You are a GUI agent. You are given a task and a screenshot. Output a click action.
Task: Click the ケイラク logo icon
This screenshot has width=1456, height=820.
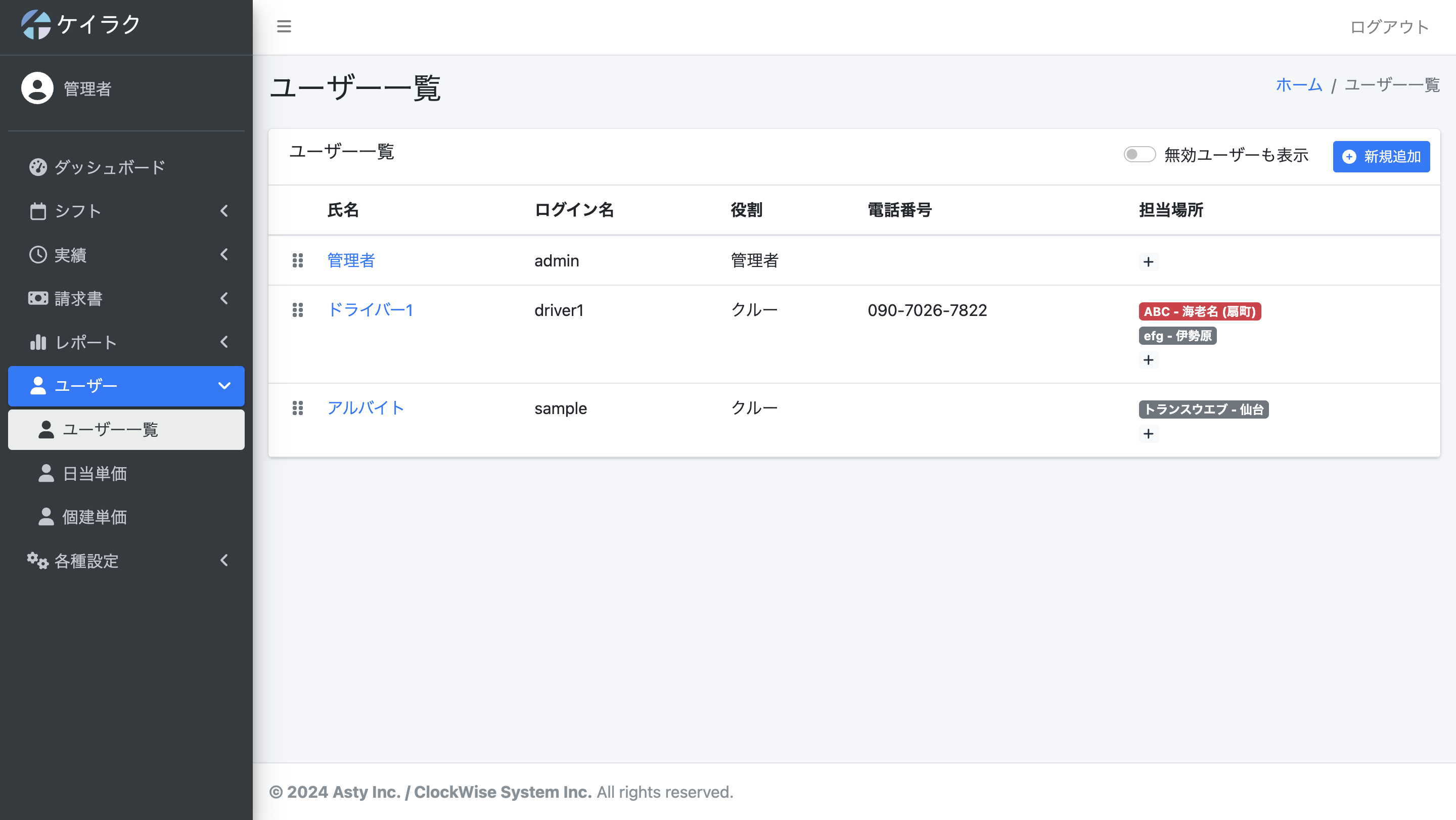[x=36, y=24]
